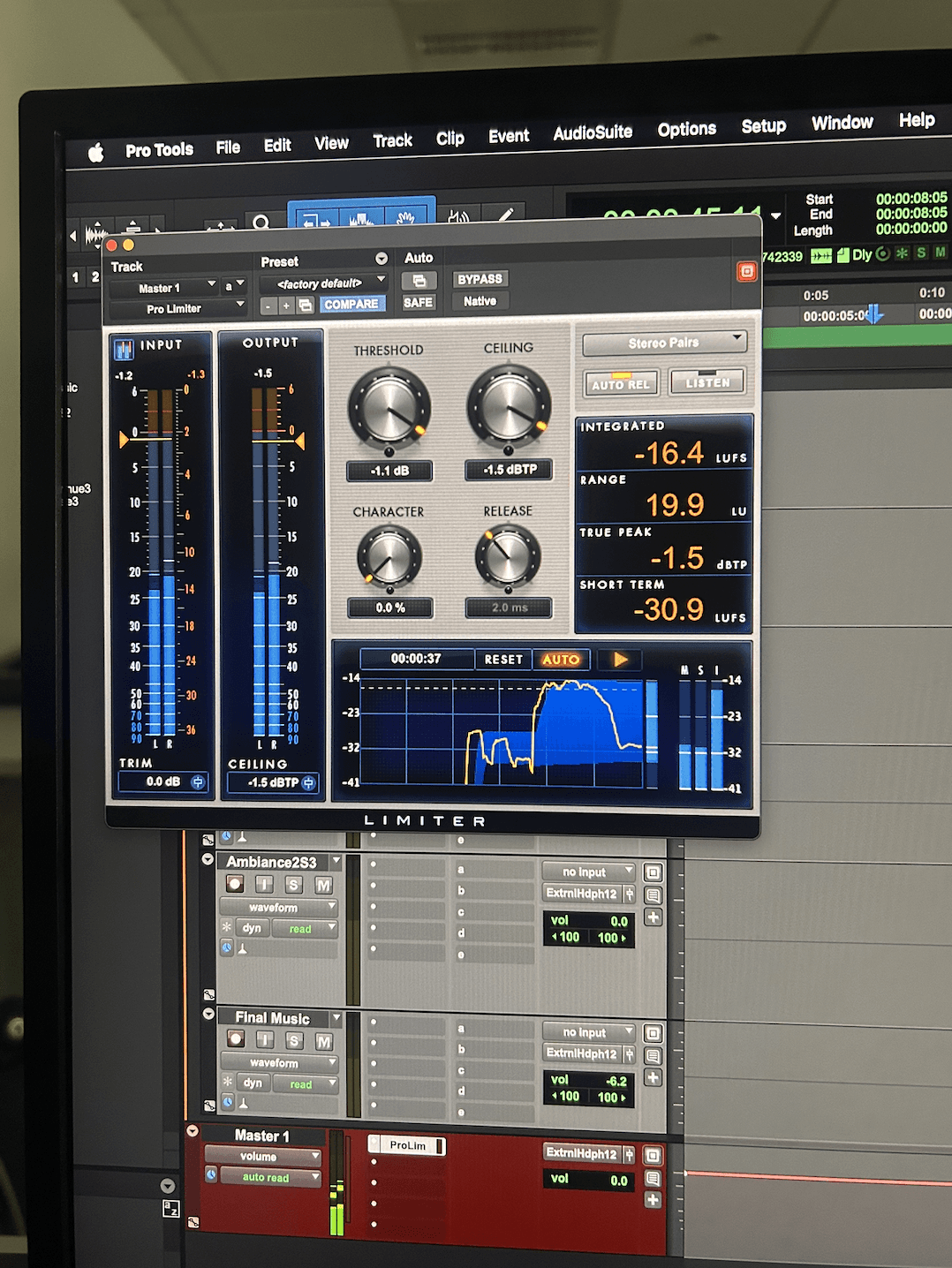The width and height of the screenshot is (952, 1268).
Task: Toggle input monitoring on Final Music track
Action: (x=265, y=1040)
